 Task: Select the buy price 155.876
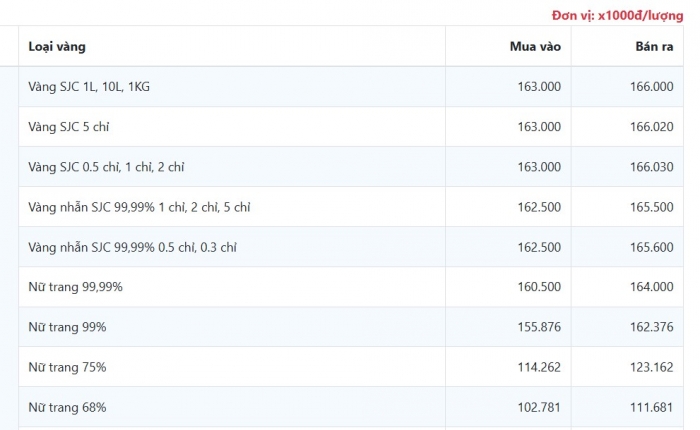pos(539,327)
